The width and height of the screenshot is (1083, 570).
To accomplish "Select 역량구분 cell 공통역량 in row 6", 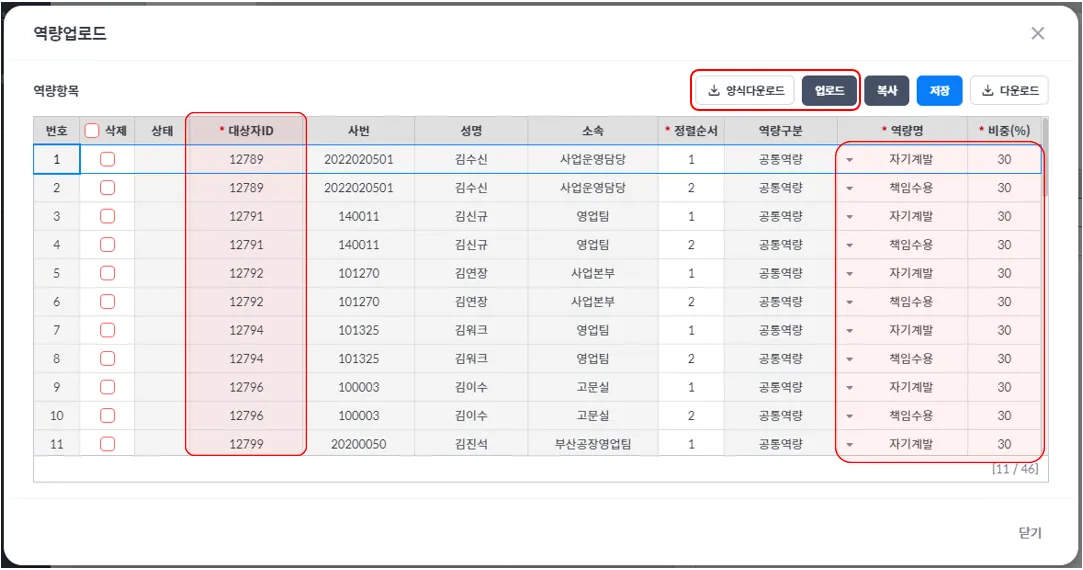I will pyautogui.click(x=780, y=302).
